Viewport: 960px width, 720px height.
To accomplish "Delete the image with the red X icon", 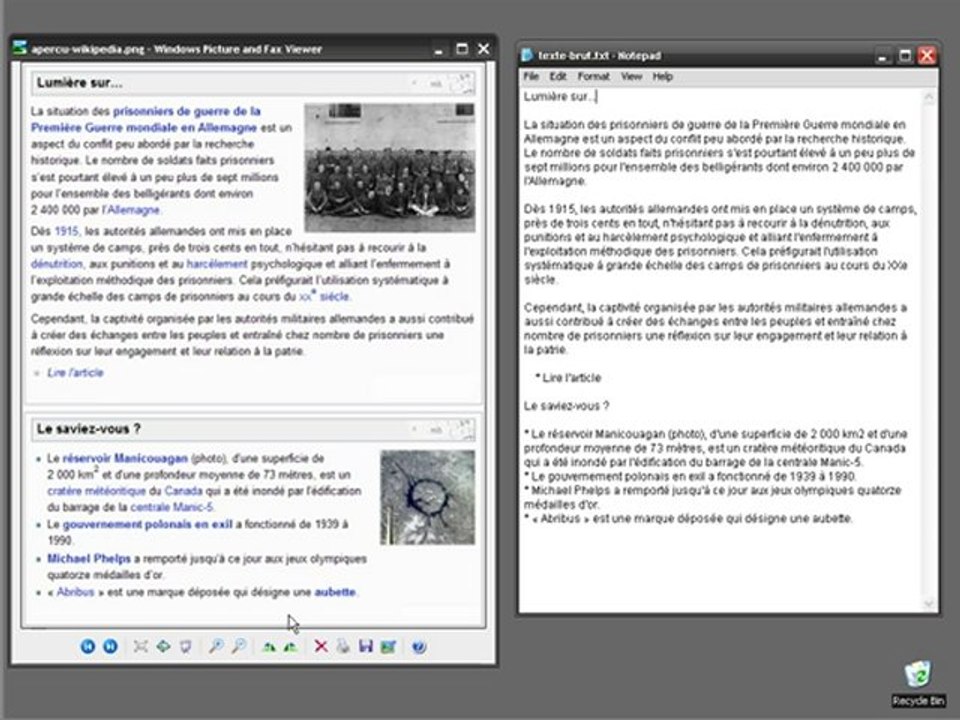I will (x=321, y=646).
